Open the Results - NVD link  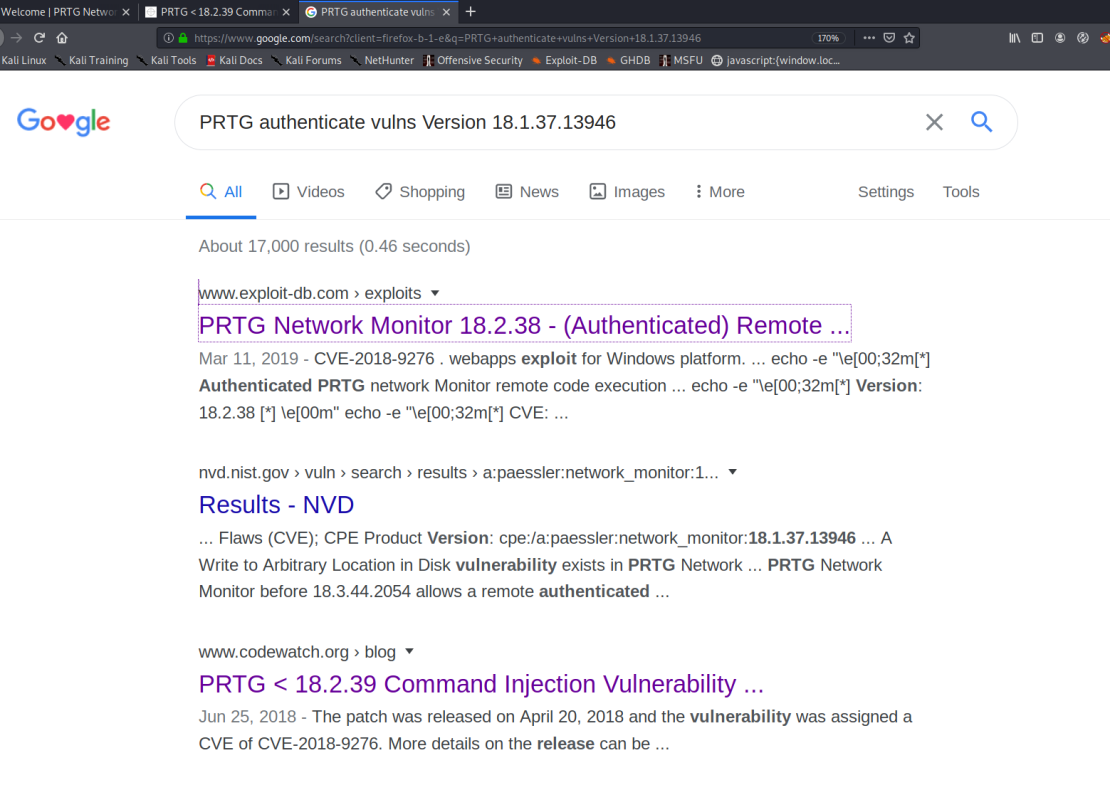tap(276, 505)
